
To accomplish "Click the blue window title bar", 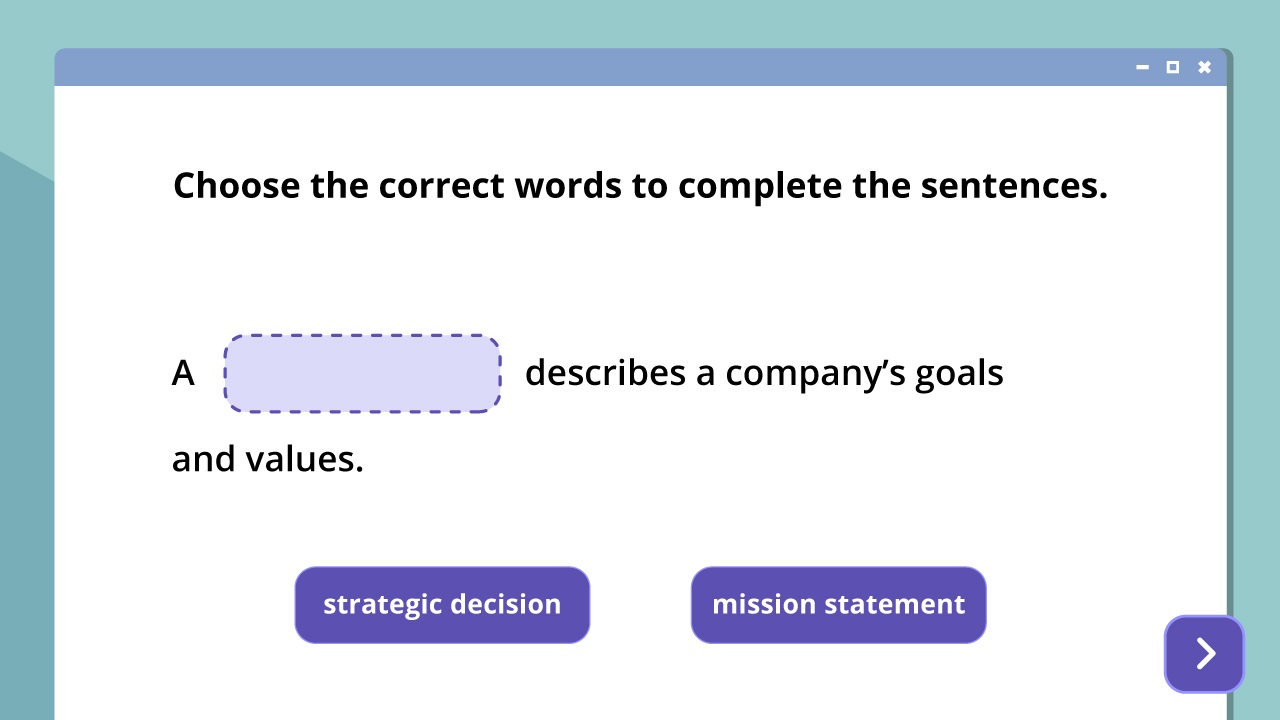I will coord(600,67).
